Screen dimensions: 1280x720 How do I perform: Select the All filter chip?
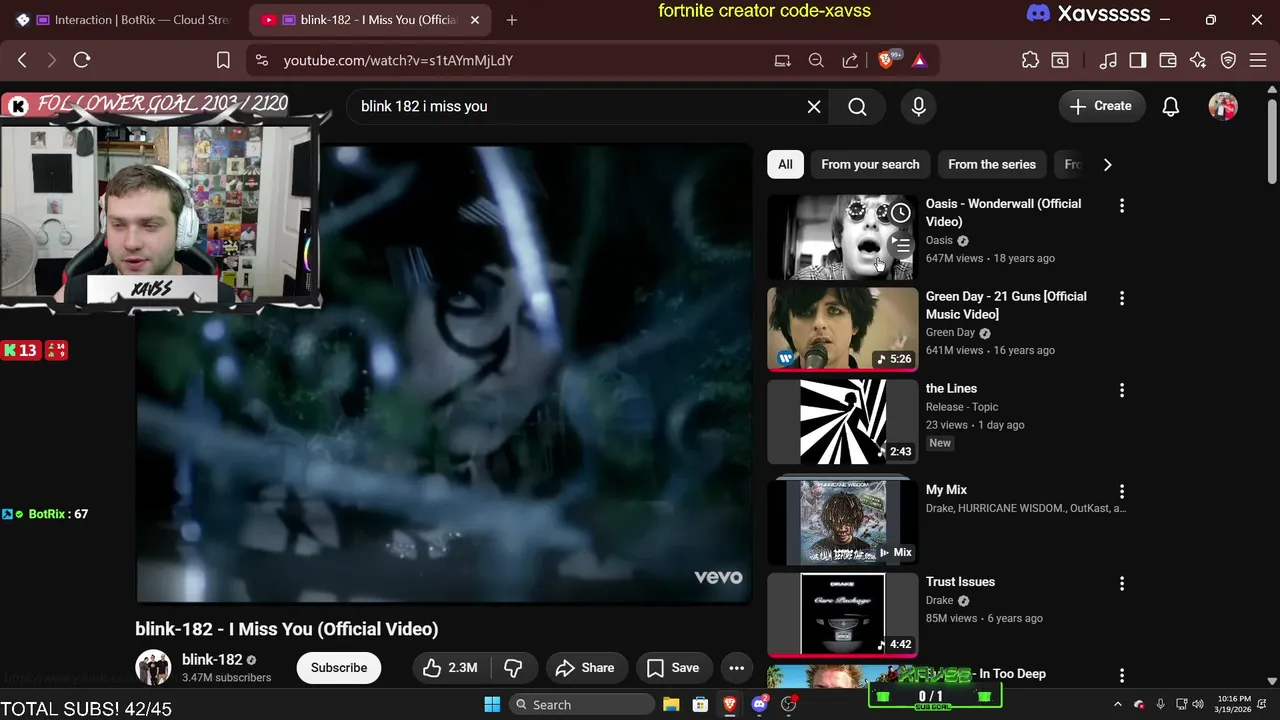point(785,164)
